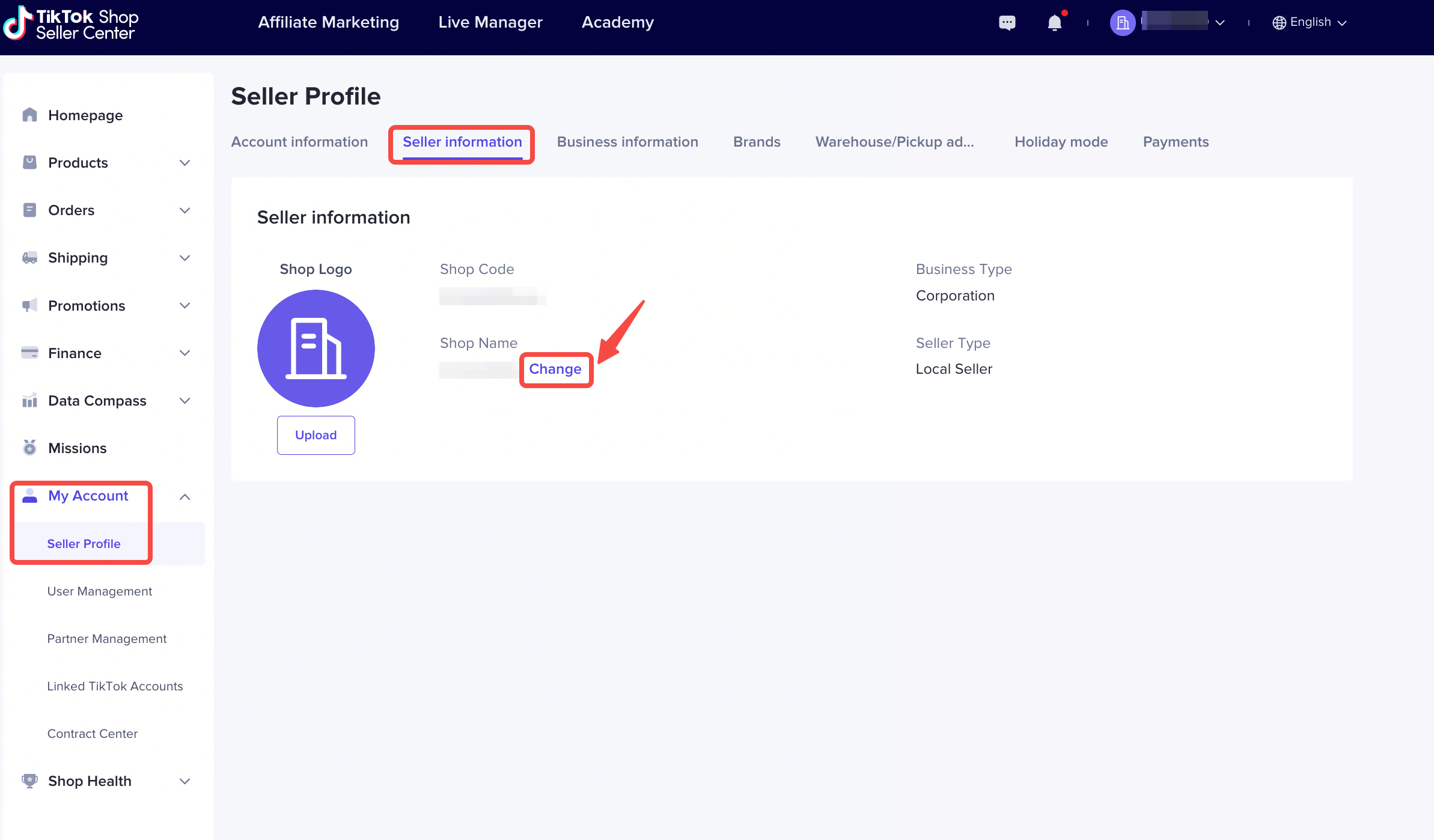Open the English language dropdown

(x=1309, y=22)
